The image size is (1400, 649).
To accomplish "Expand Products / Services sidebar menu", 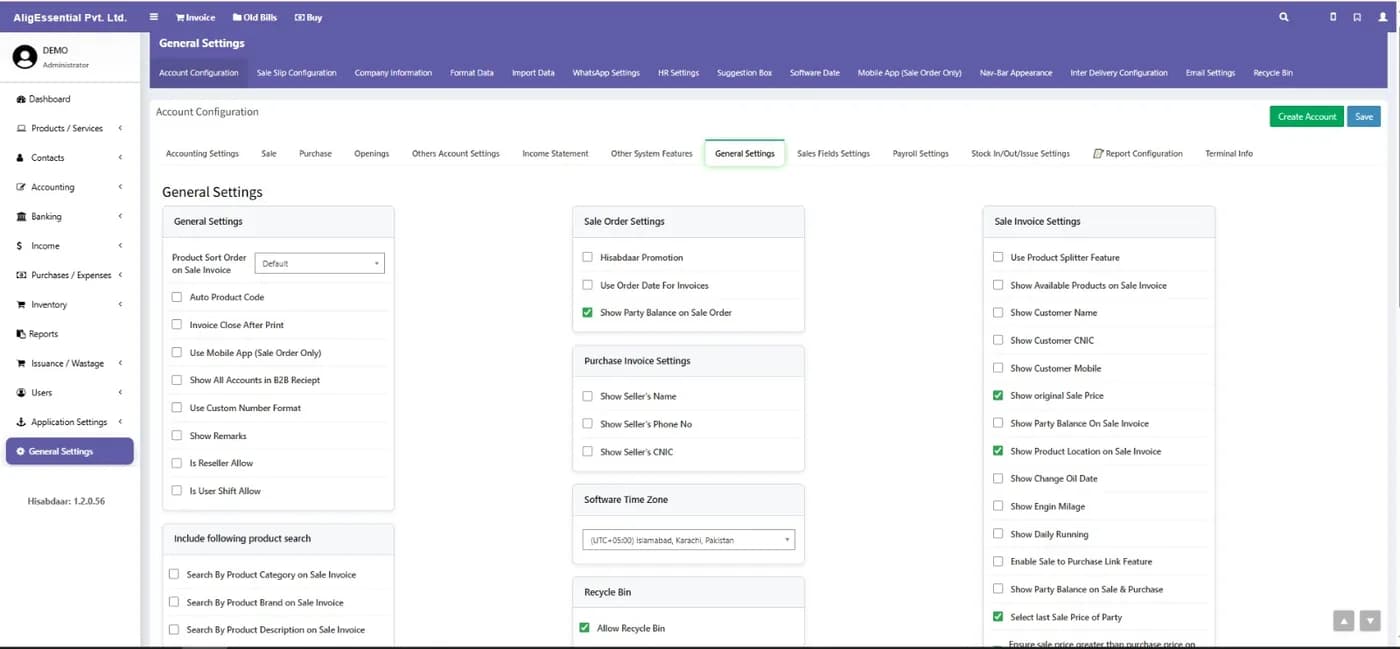I will tap(70, 128).
